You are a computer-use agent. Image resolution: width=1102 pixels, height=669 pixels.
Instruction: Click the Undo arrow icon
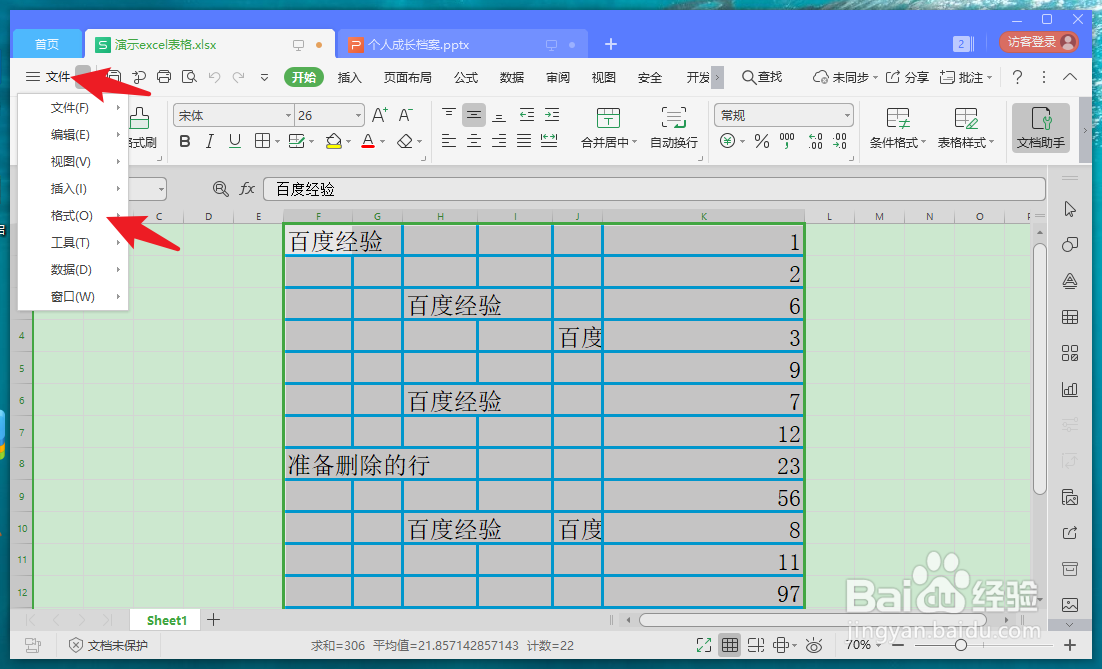tap(214, 77)
